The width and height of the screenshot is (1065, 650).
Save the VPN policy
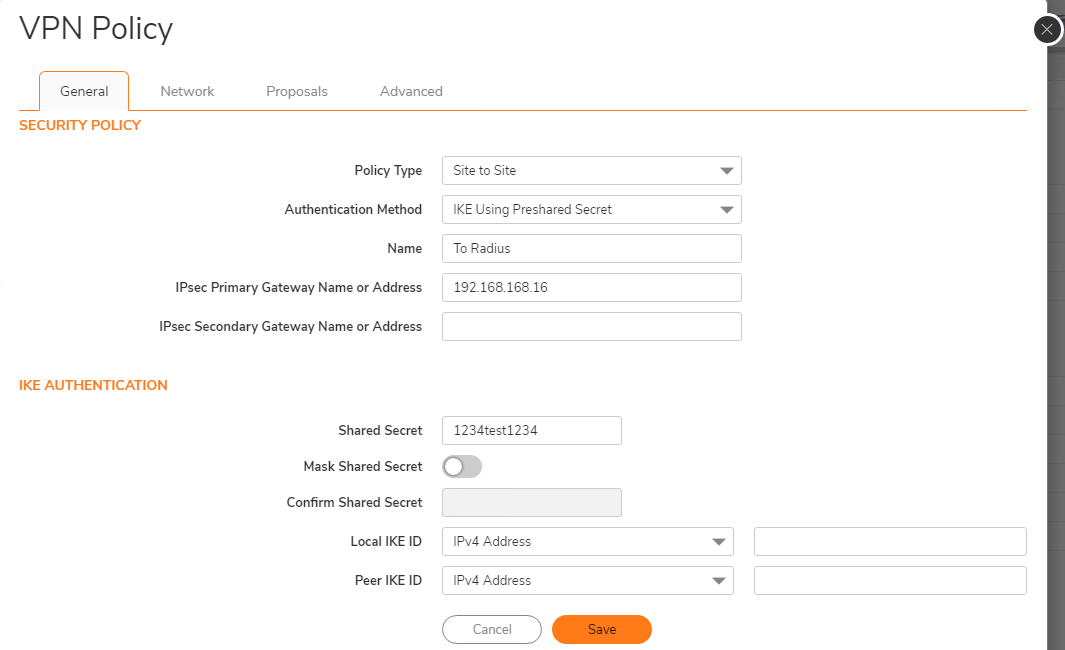point(601,629)
